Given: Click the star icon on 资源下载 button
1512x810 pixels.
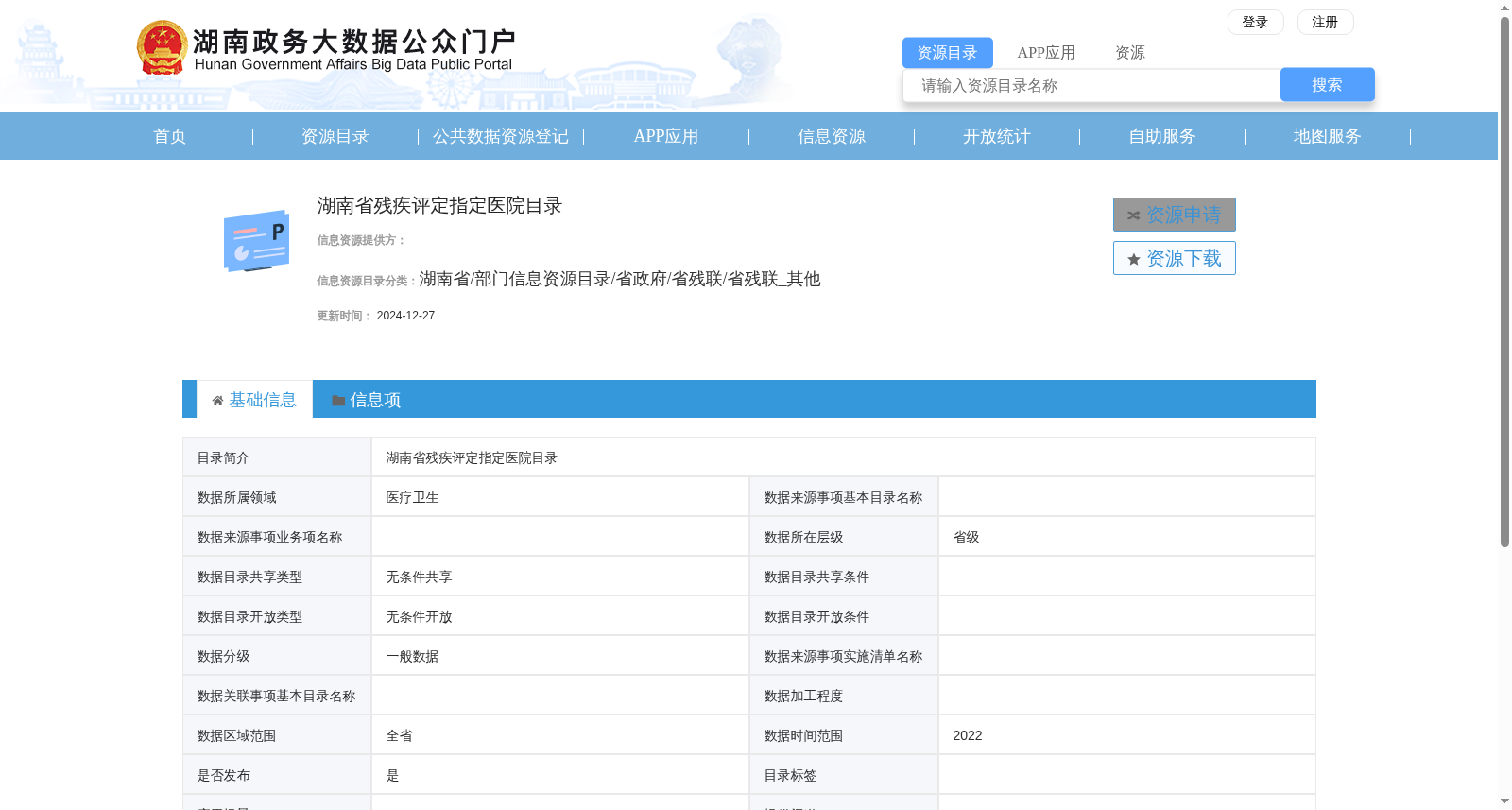Looking at the screenshot, I should click(x=1134, y=259).
